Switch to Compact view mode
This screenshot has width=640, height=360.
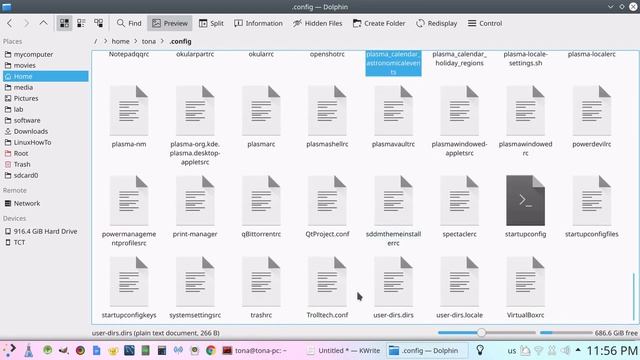pyautogui.click(x=81, y=23)
